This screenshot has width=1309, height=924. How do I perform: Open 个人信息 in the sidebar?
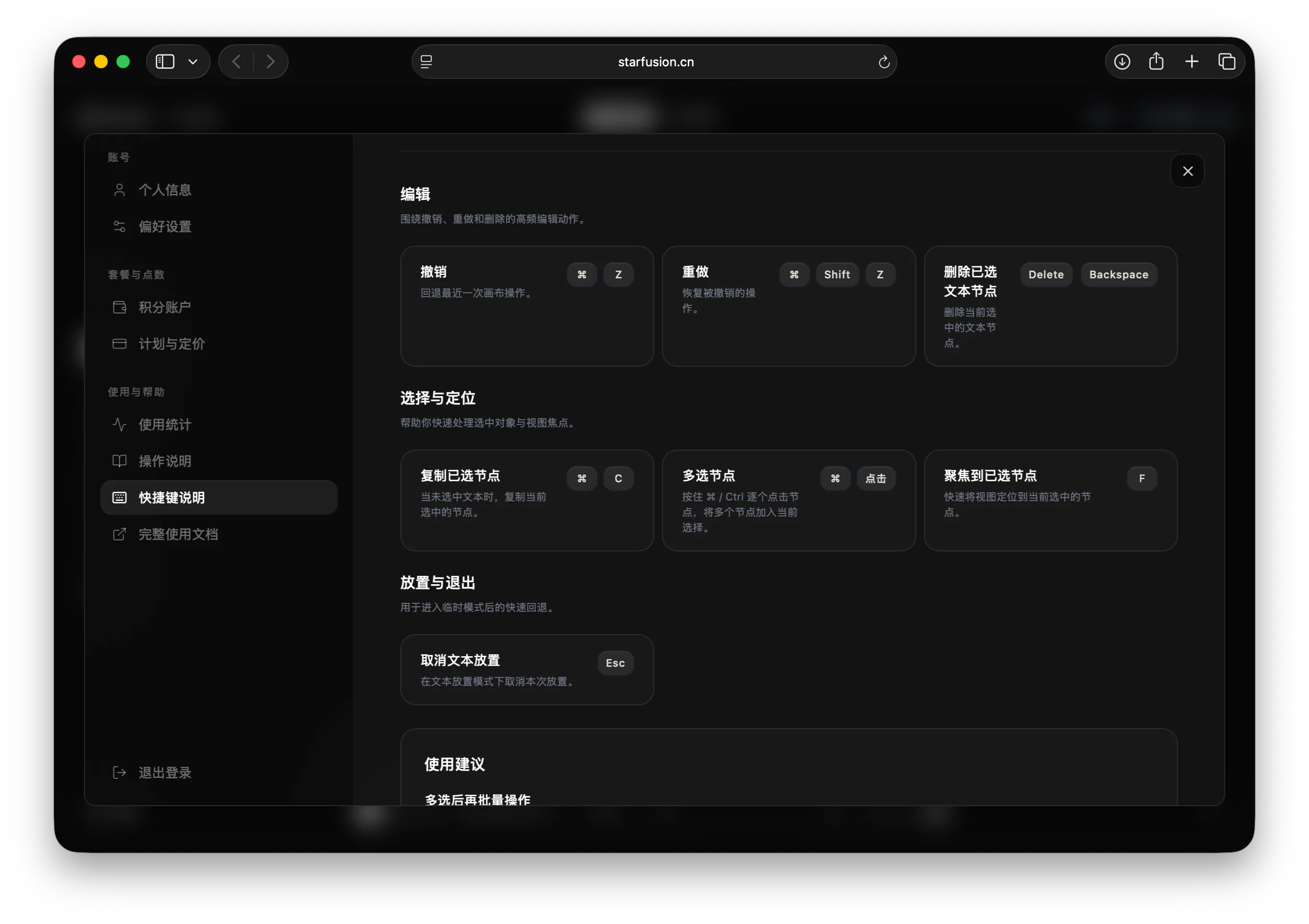point(219,190)
